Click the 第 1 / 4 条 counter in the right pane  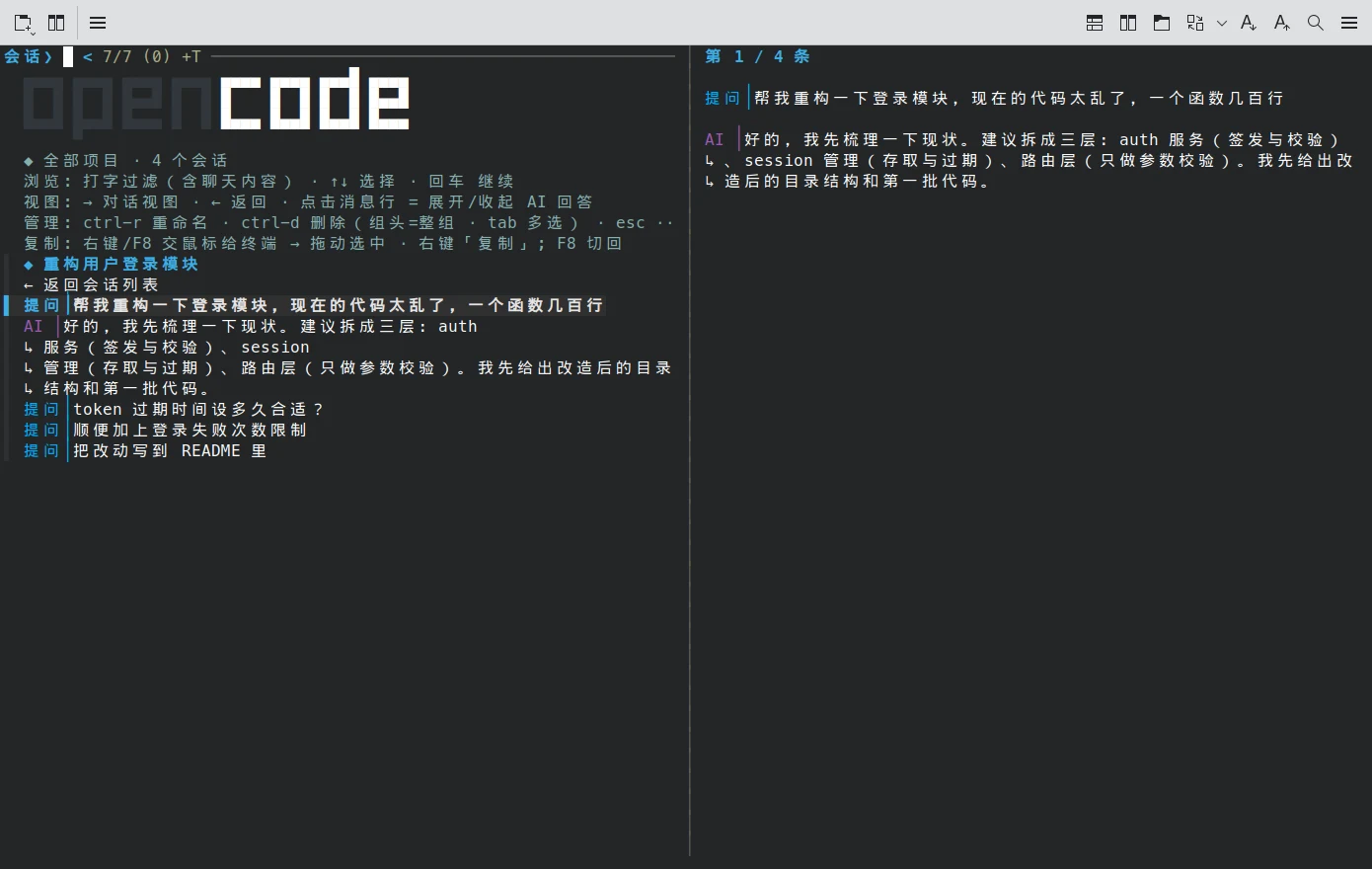(757, 56)
